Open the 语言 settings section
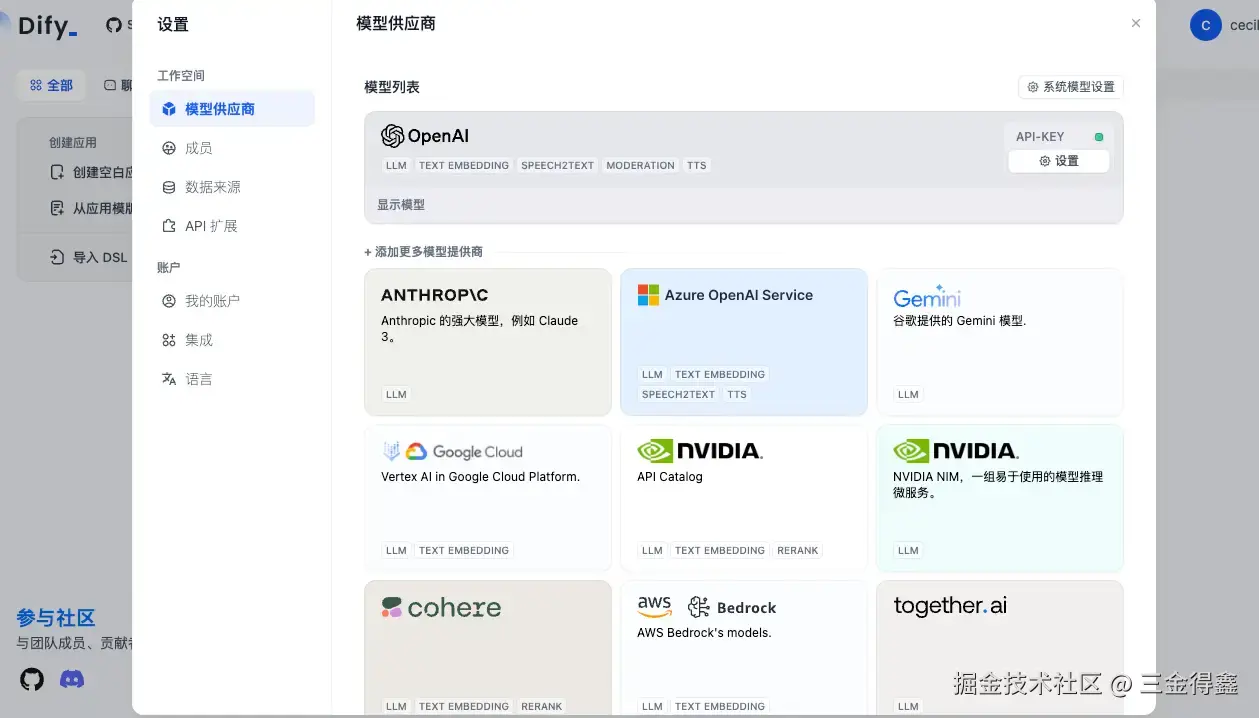Viewport: 1259px width, 718px height. pos(232,379)
